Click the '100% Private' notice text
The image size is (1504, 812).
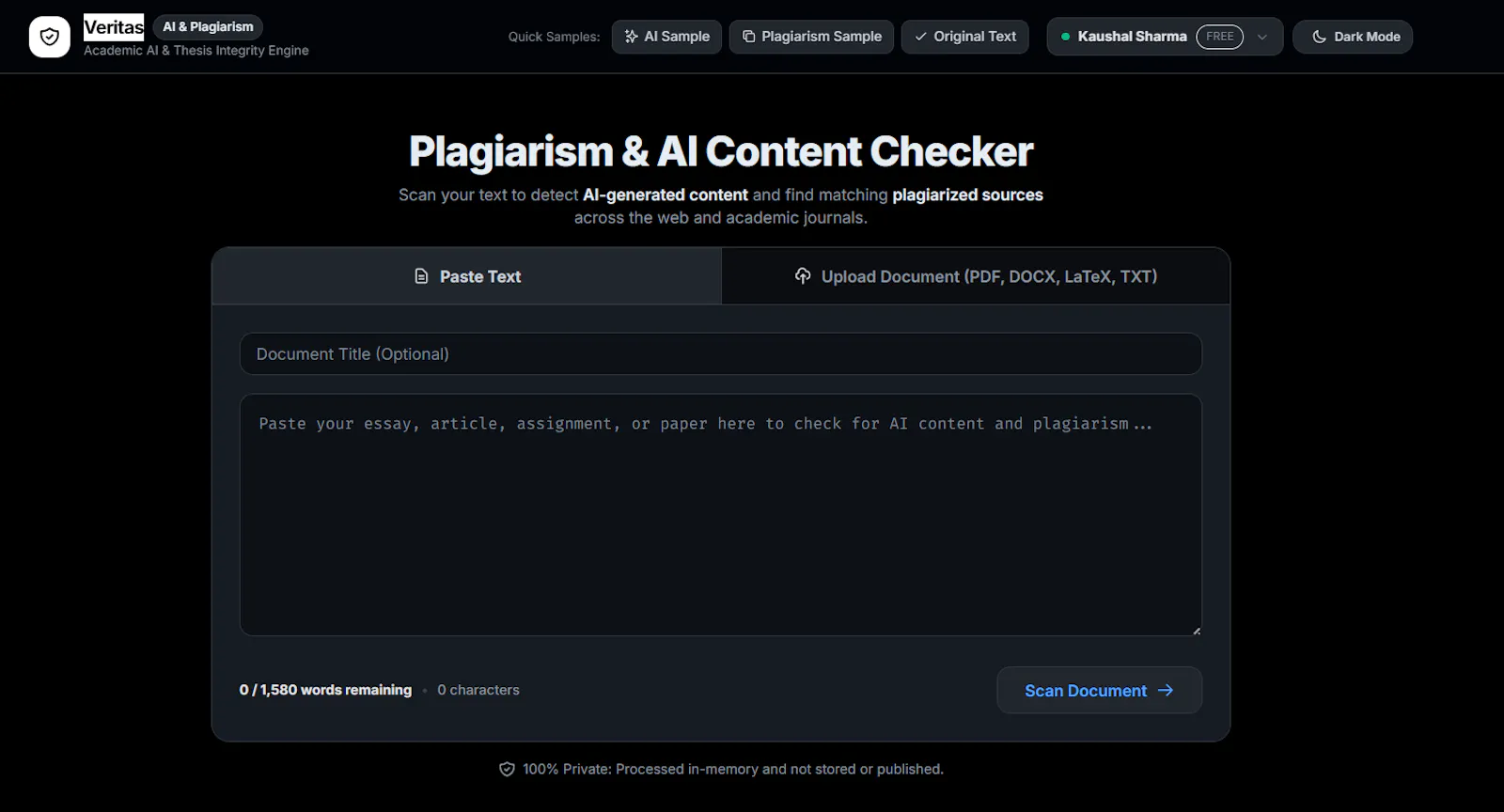733,769
